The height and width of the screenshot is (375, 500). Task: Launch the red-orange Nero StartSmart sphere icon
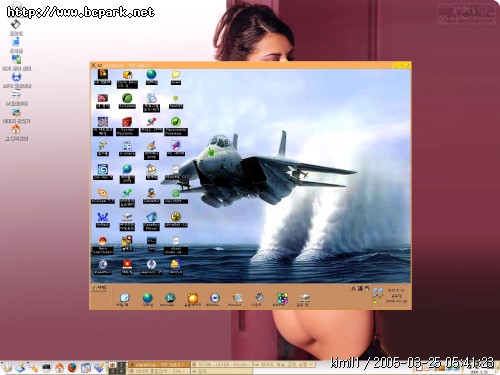(103, 241)
